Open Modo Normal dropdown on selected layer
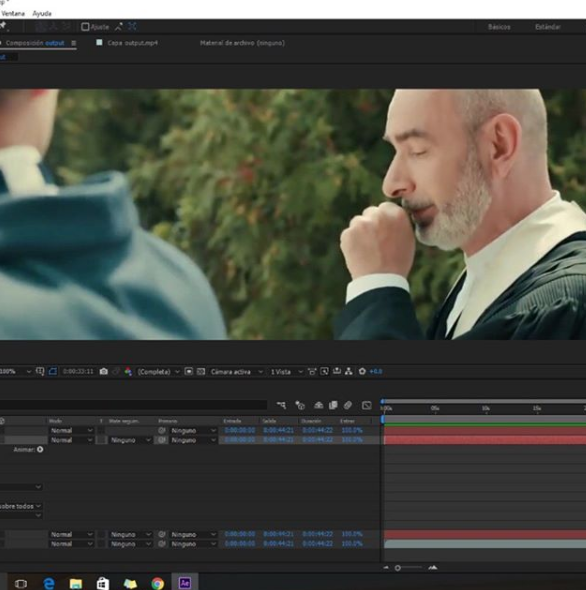Screen dimensions: 586x590 coord(72,440)
